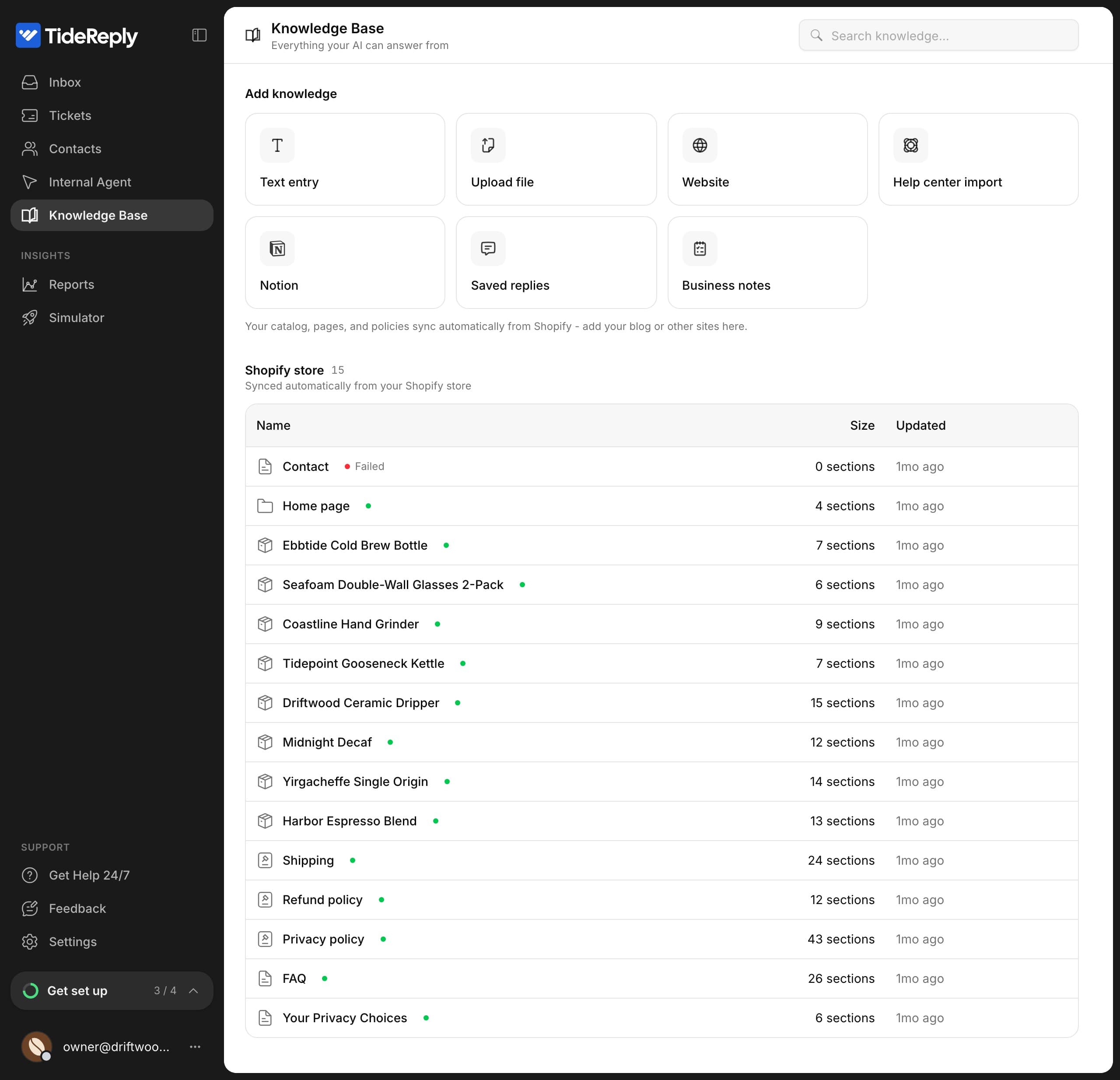This screenshot has height=1080, width=1120.
Task: Click the Updated column header
Action: 920,425
